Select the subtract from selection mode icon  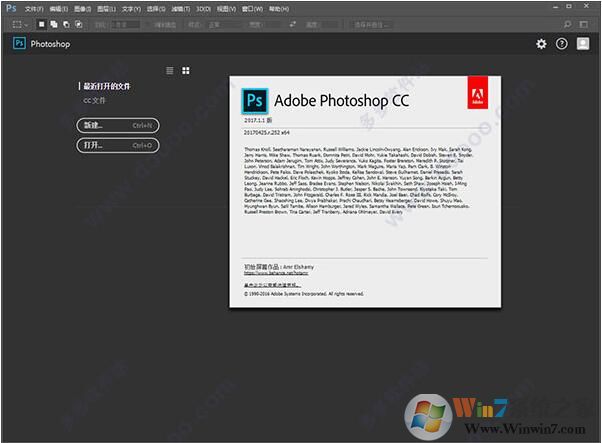pos(64,23)
